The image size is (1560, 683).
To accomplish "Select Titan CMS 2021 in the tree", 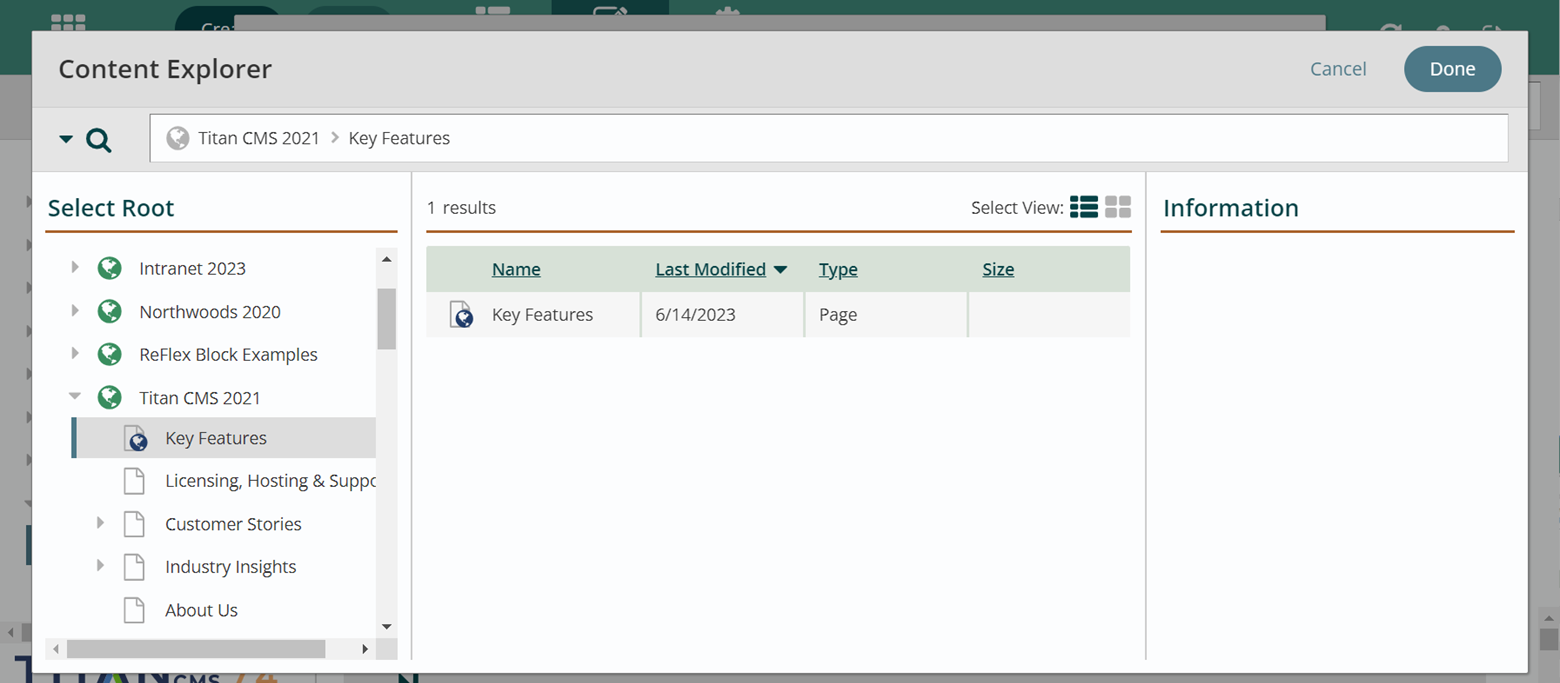I will click(x=200, y=397).
